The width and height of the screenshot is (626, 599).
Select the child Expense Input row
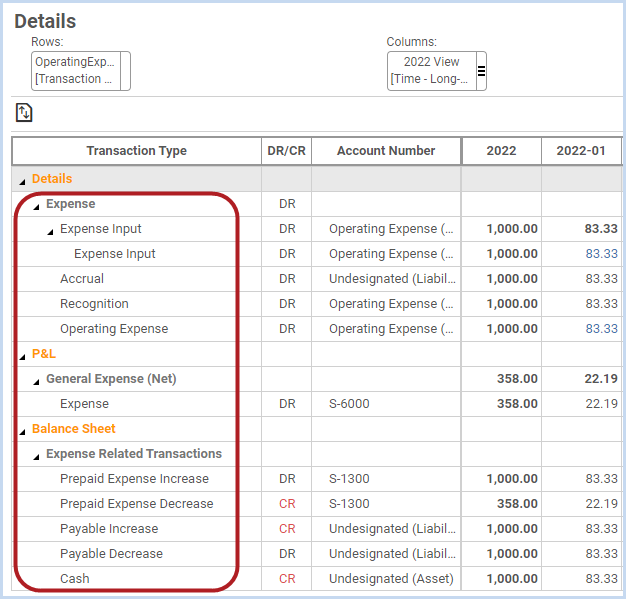point(115,254)
